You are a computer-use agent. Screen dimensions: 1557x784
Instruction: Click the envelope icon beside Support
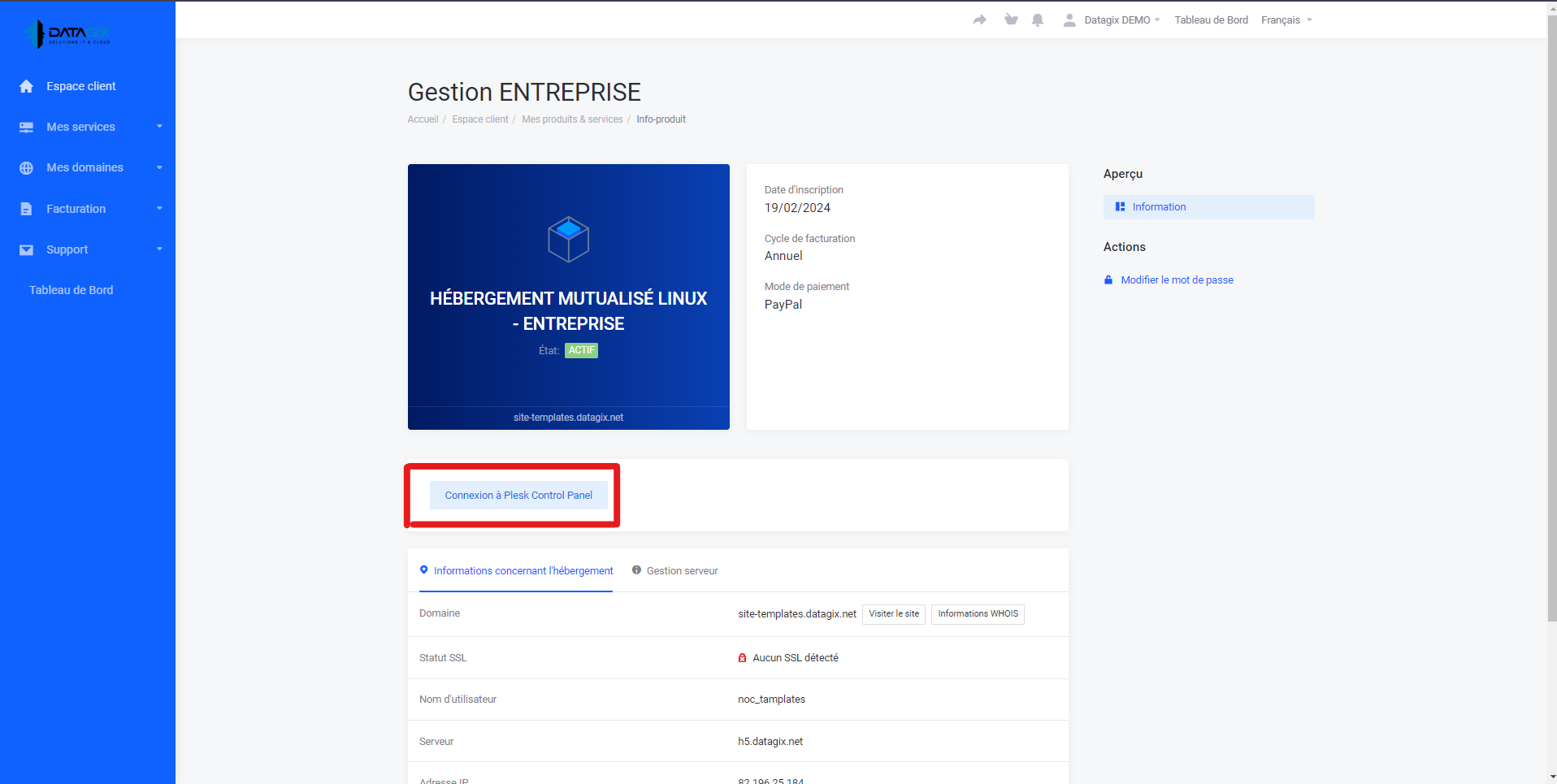(27, 249)
